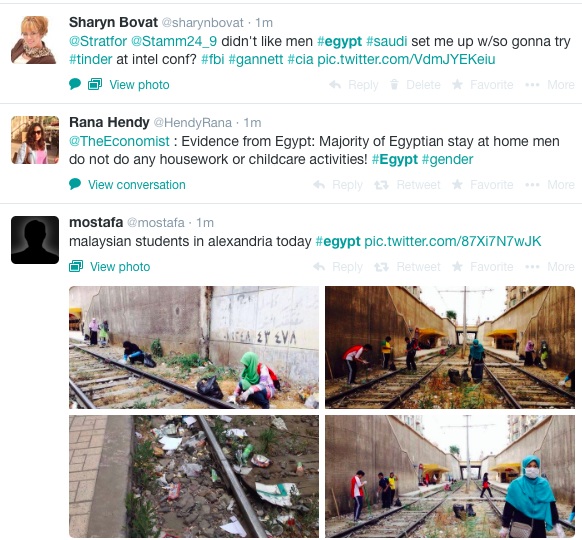
Task: Click speech bubble icon on Sharyn Bovat's tweet
Action: point(75,84)
